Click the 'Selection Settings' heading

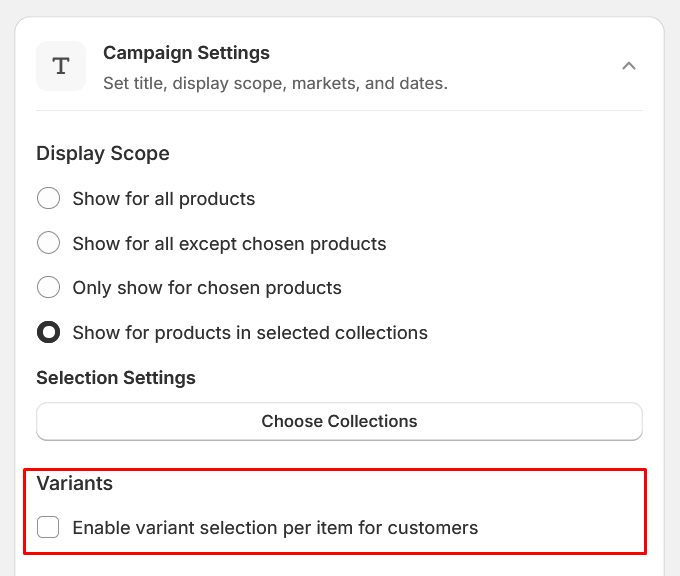pyautogui.click(x=116, y=377)
